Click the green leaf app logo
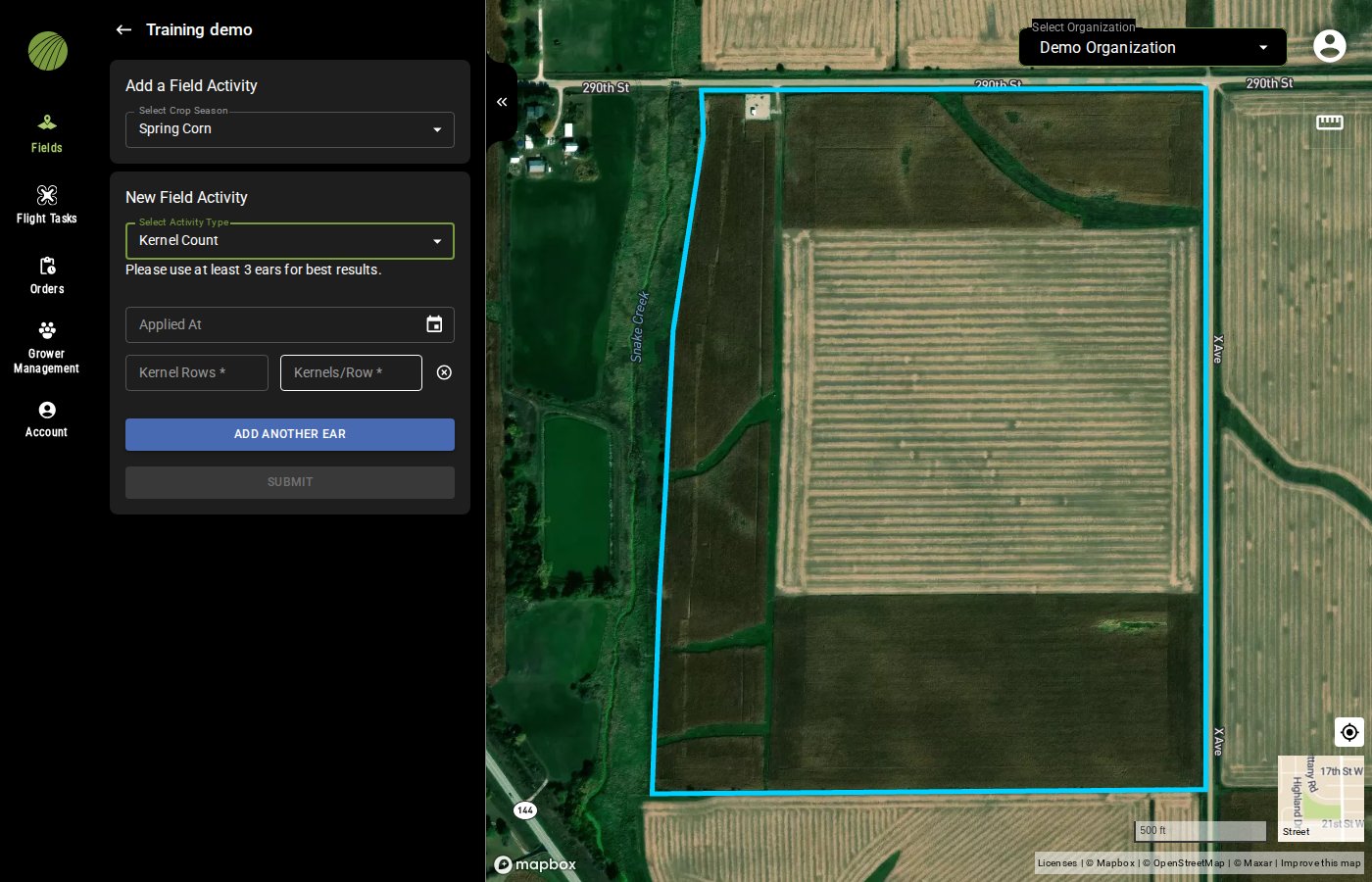 (48, 51)
